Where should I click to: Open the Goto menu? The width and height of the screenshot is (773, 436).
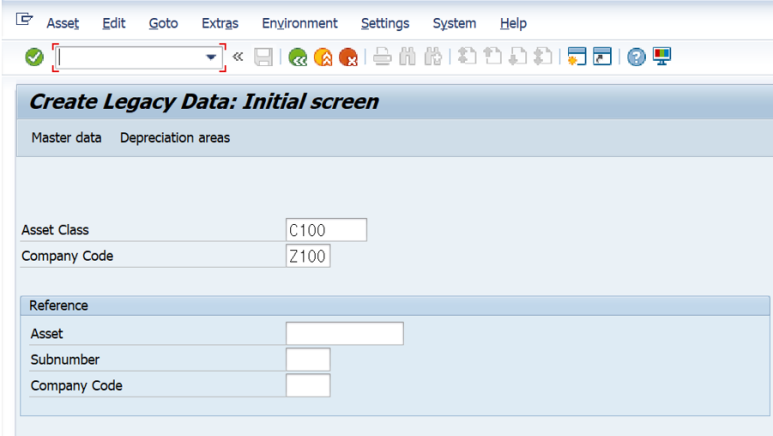(163, 23)
